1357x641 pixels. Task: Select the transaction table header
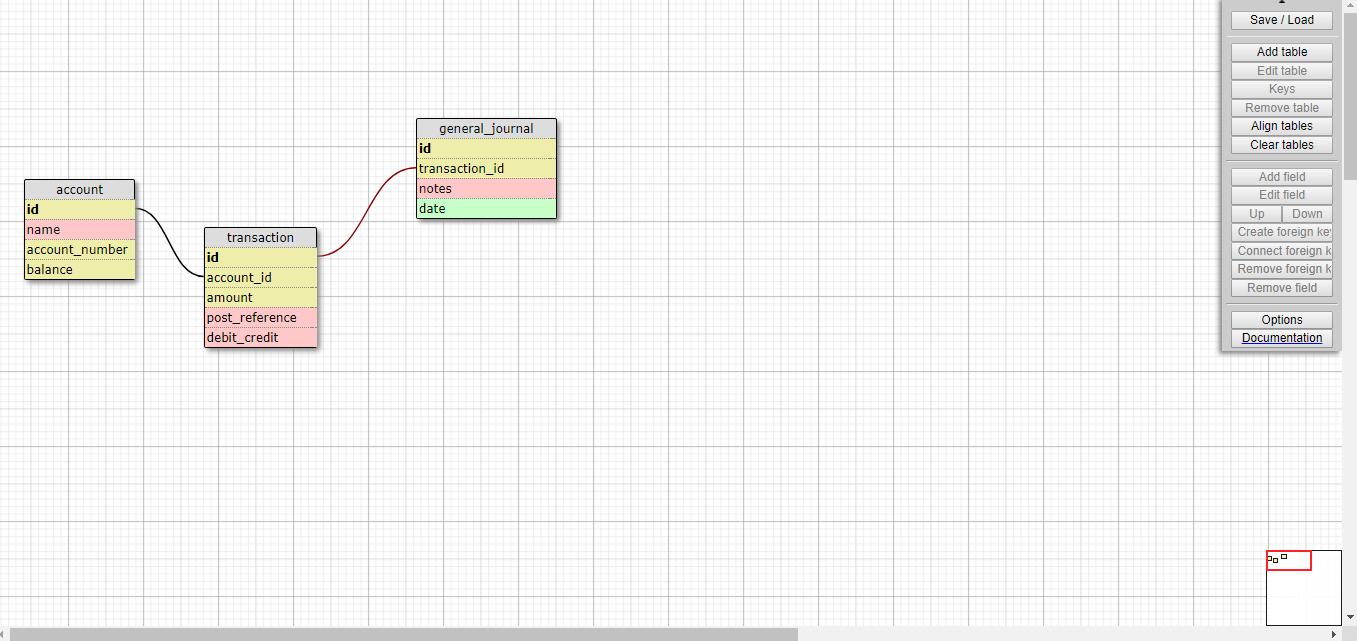tap(260, 238)
